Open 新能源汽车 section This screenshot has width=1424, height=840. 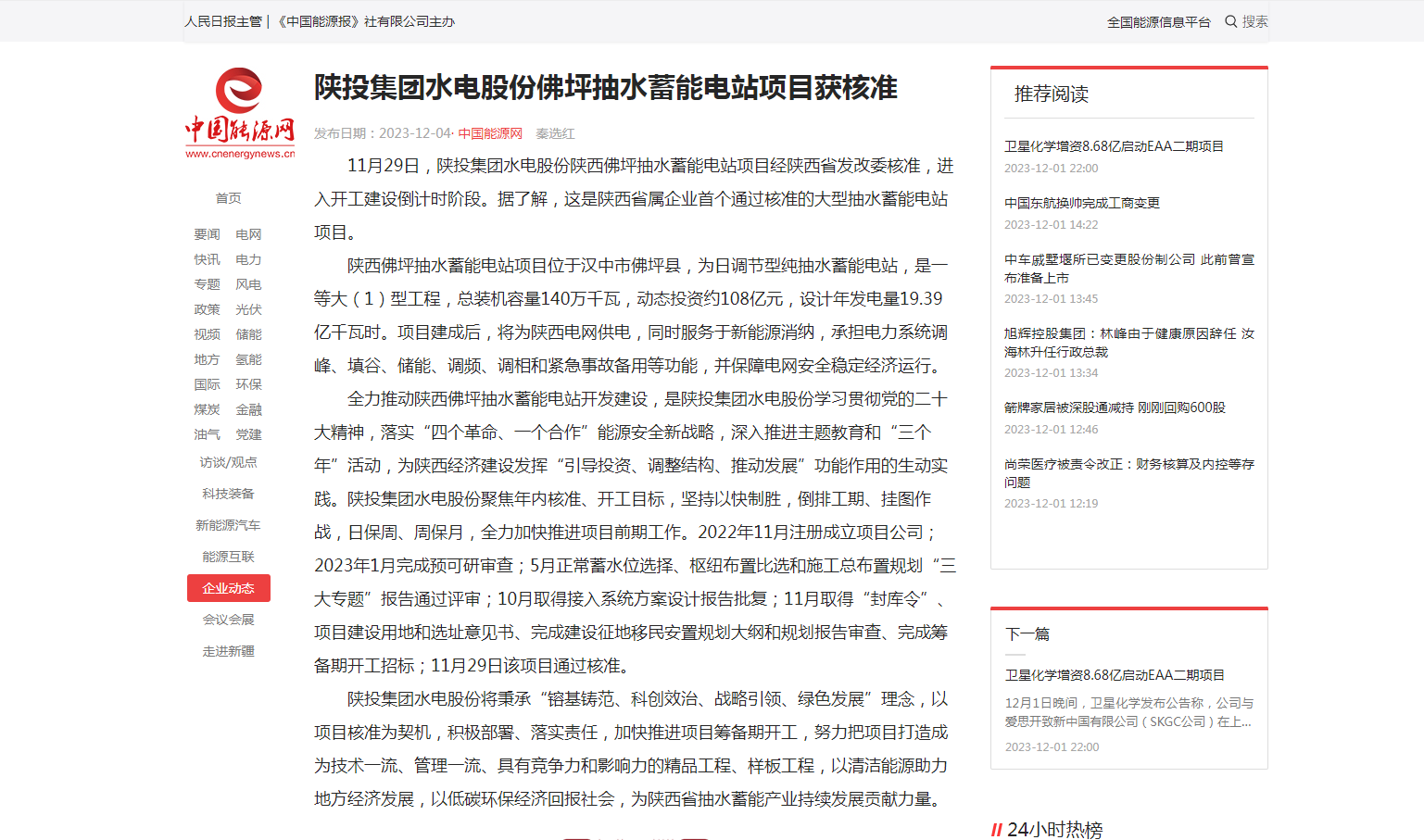pos(228,525)
